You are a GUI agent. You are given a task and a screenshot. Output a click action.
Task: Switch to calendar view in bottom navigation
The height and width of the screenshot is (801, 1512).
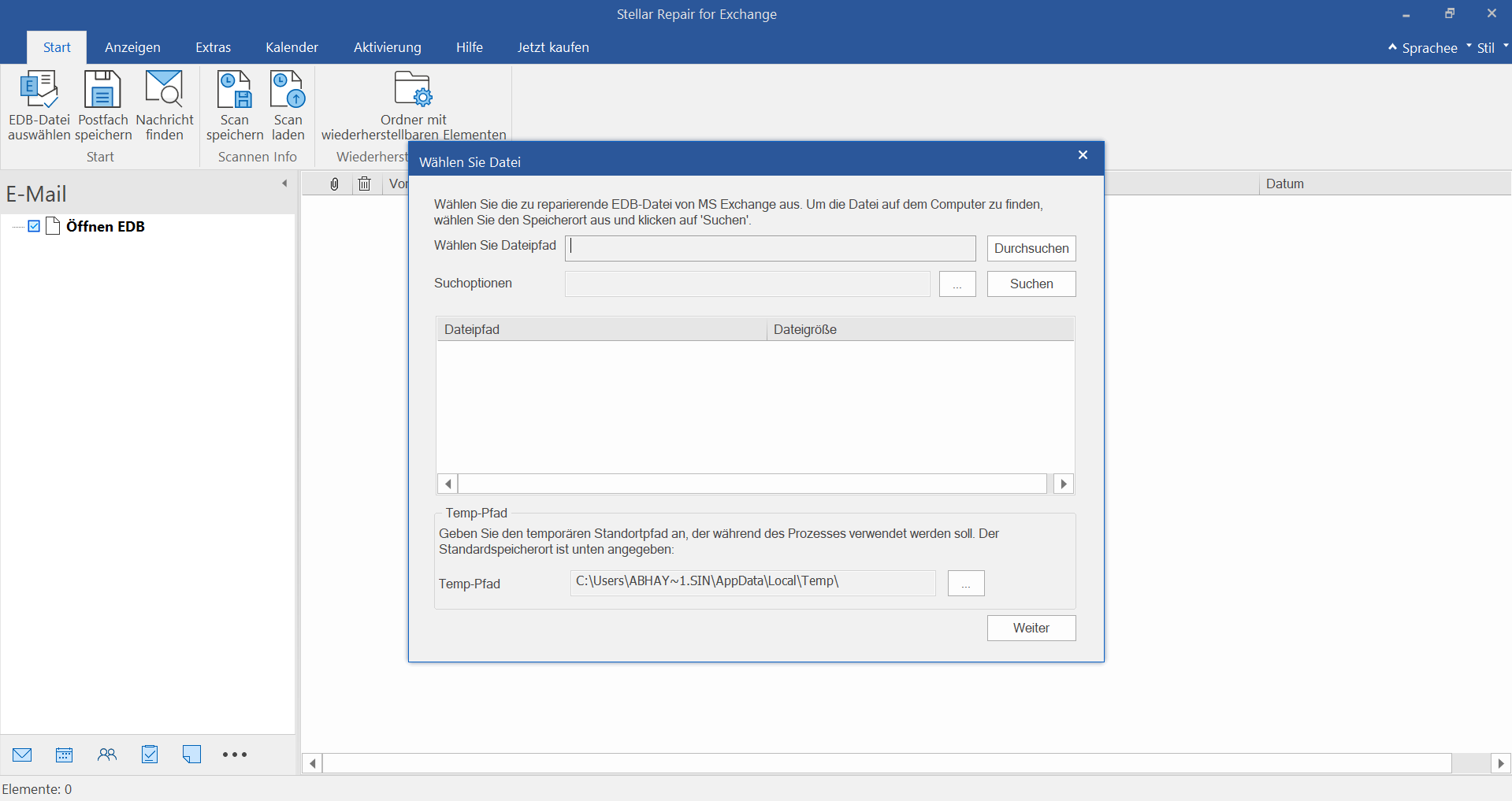(65, 755)
